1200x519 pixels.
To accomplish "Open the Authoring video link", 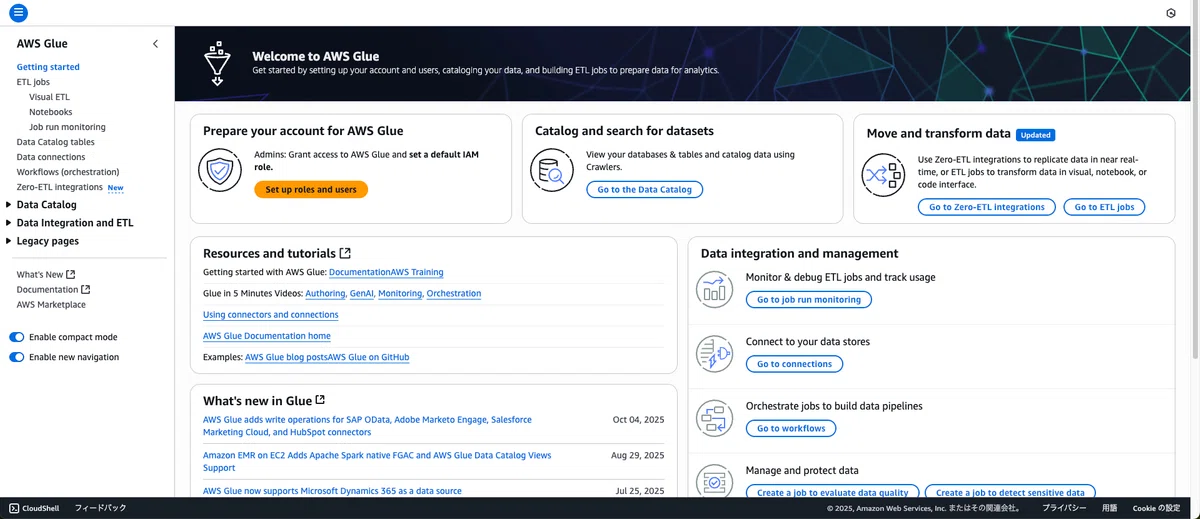I will [325, 294].
